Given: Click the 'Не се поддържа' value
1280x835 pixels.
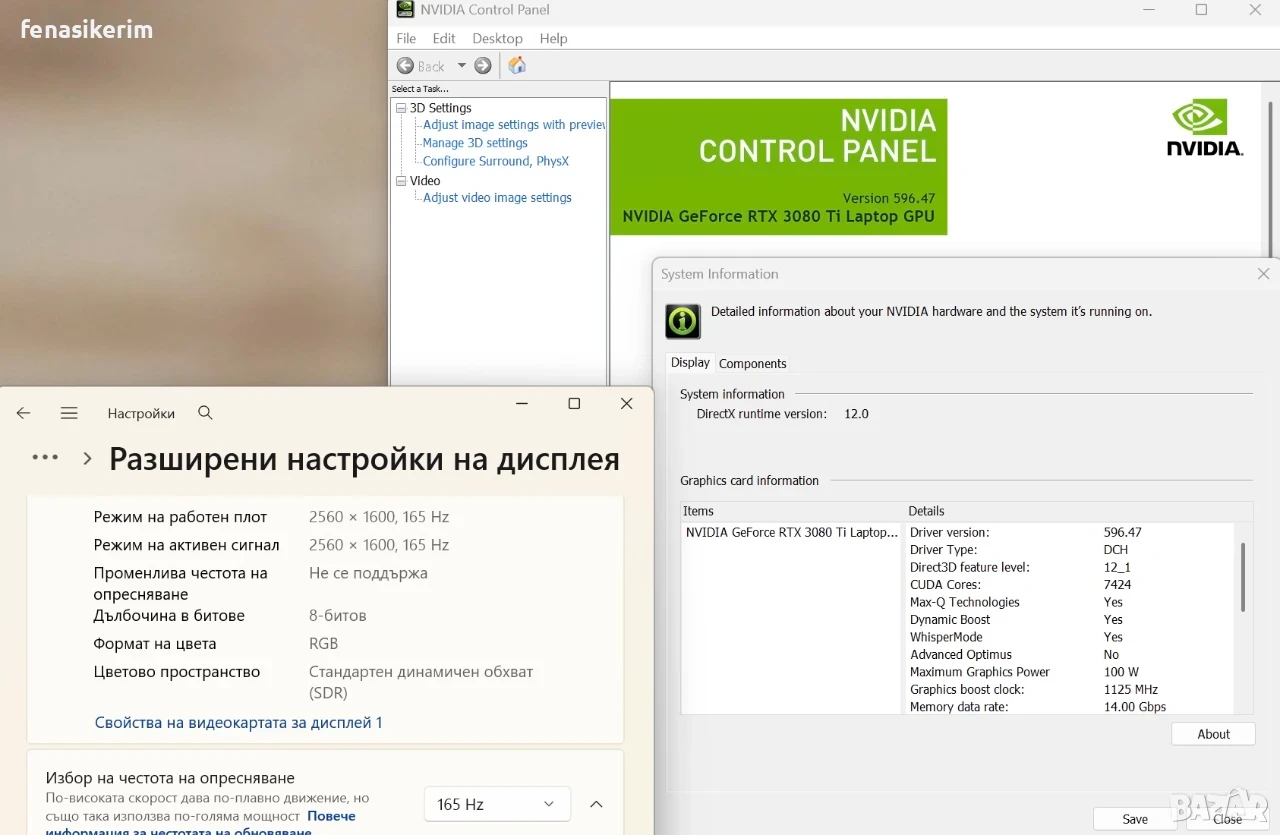Looking at the screenshot, I should [368, 574].
